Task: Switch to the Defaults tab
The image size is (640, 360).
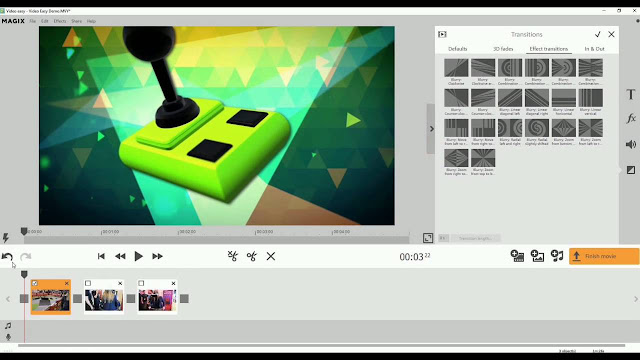Action: coord(458,49)
